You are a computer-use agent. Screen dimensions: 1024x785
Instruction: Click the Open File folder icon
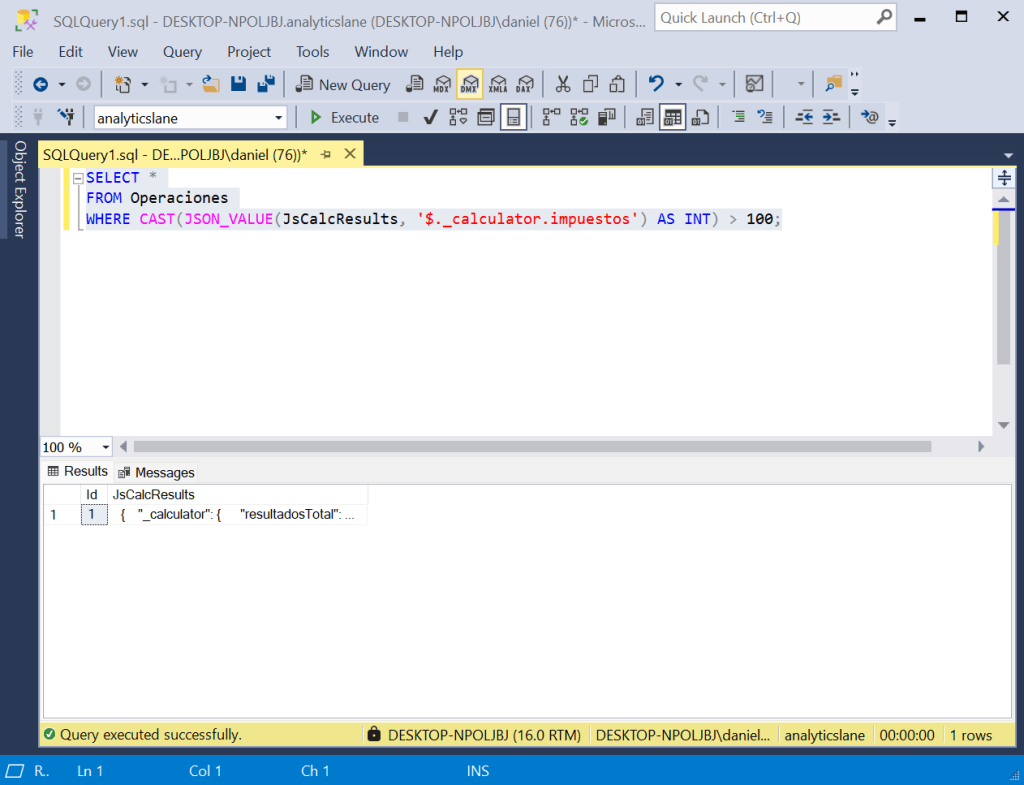(209, 84)
